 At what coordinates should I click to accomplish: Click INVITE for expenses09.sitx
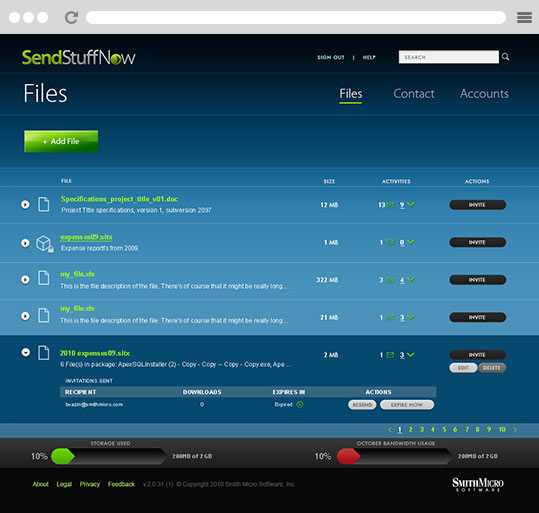[x=477, y=242]
